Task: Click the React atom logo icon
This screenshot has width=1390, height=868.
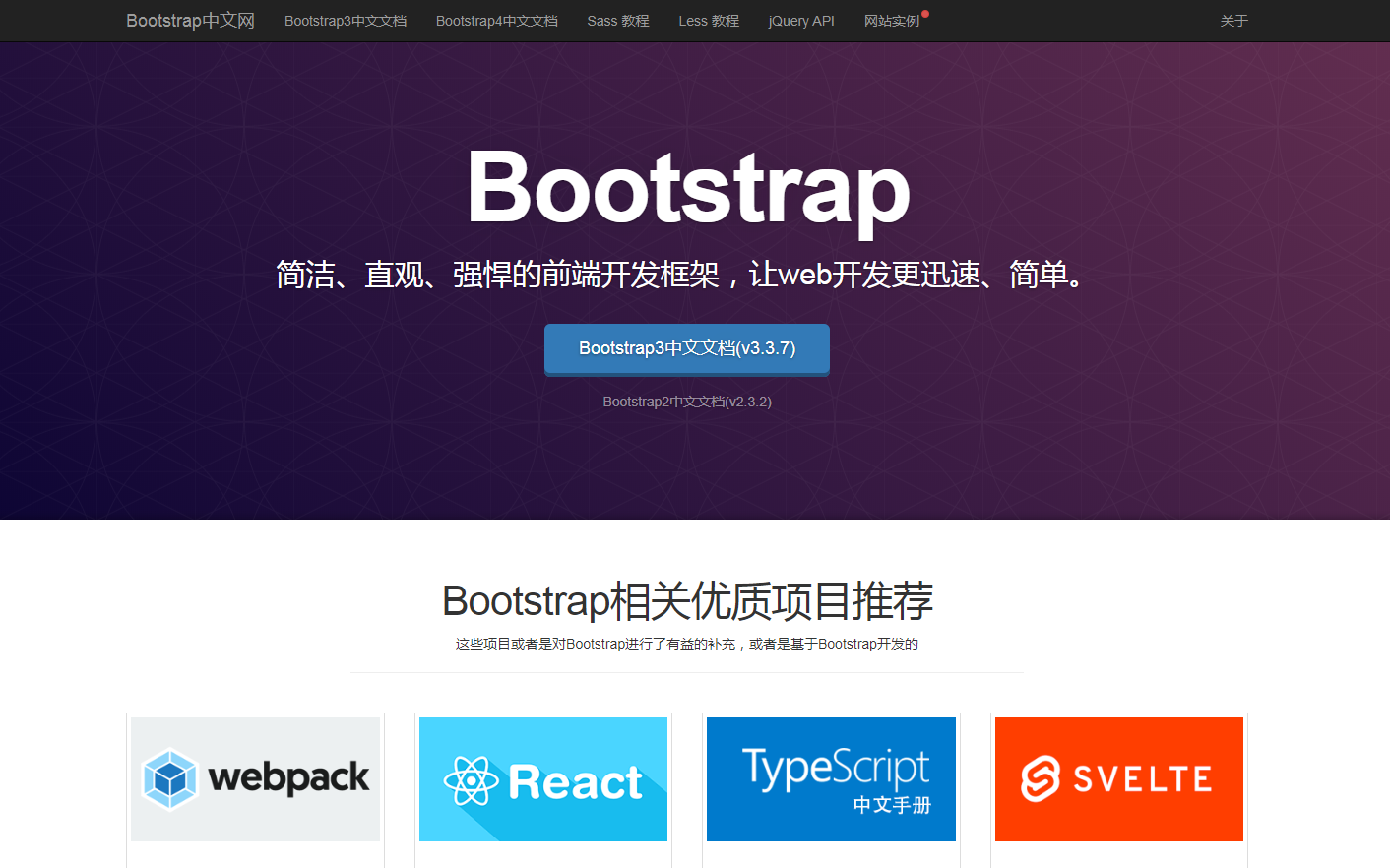Action: pyautogui.click(x=472, y=781)
